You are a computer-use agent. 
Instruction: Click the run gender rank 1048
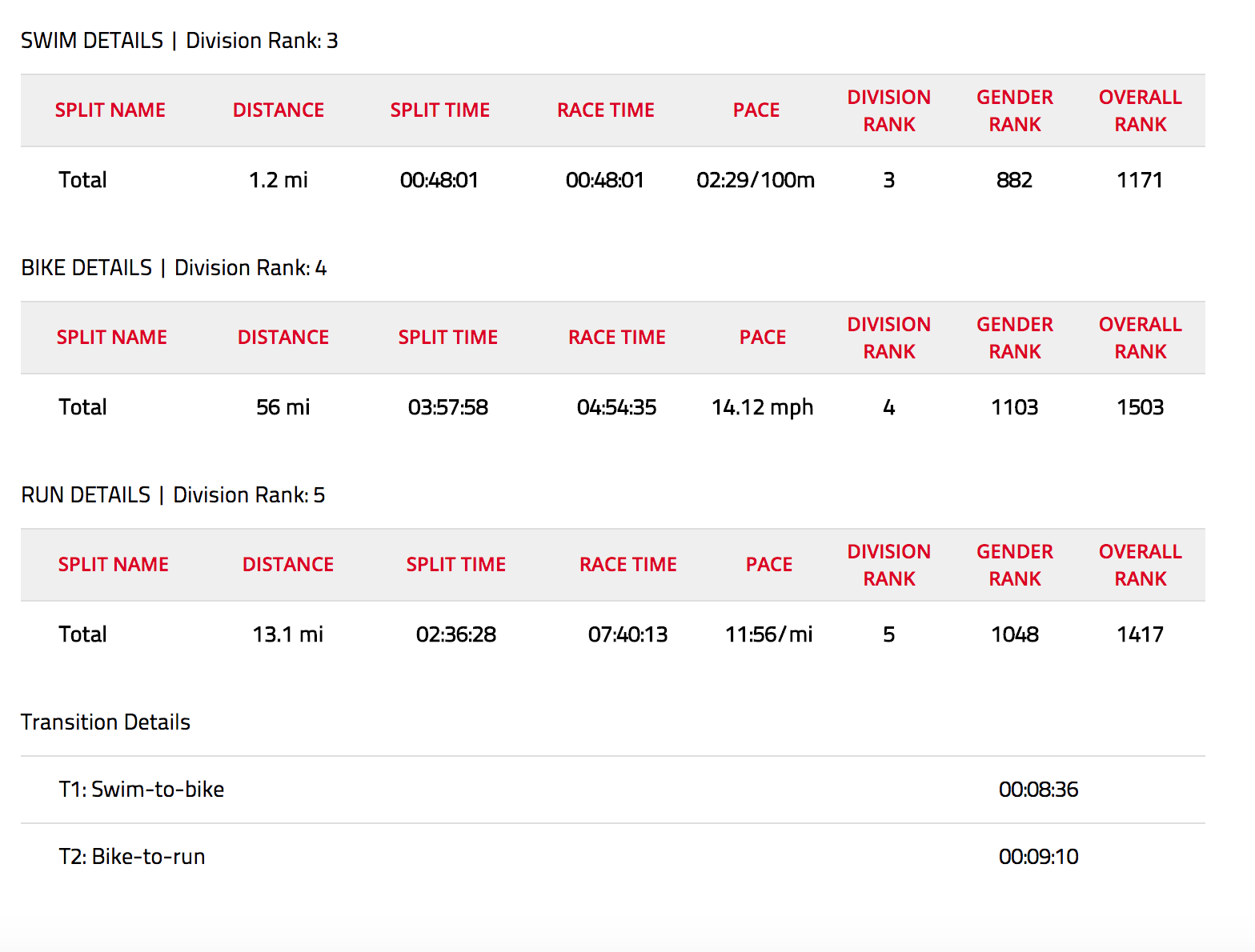(1014, 634)
